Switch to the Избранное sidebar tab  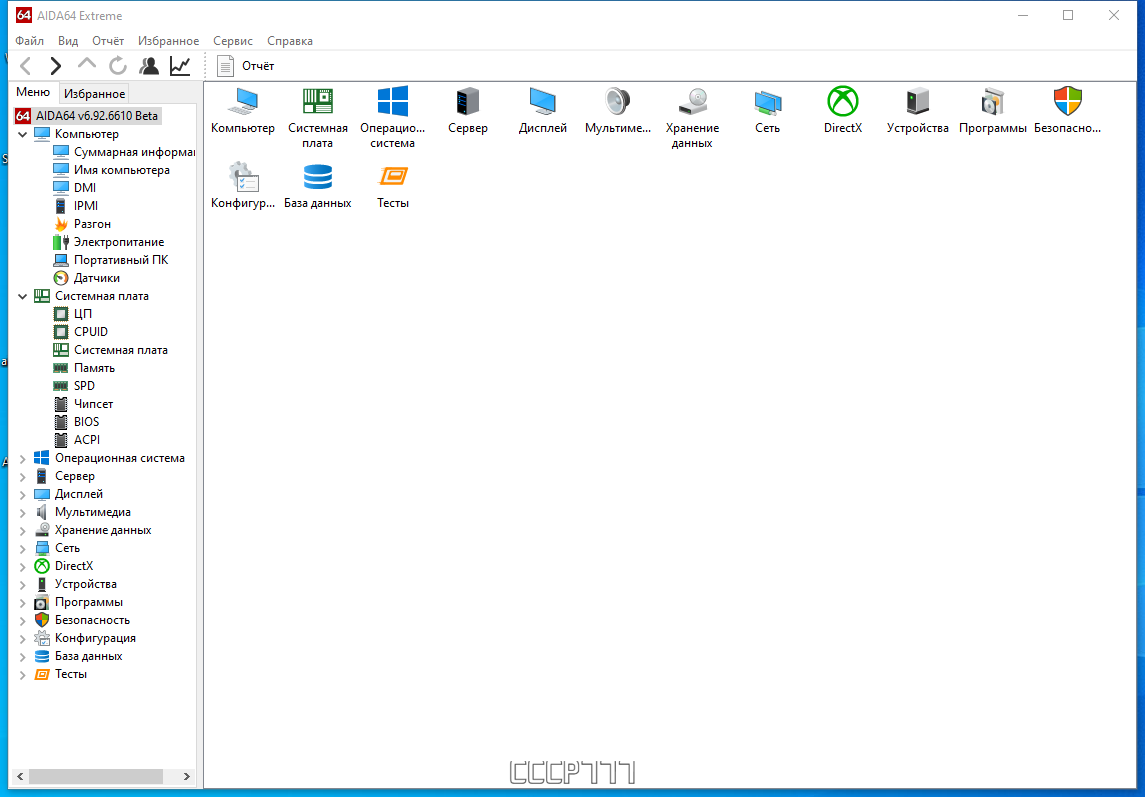94,94
